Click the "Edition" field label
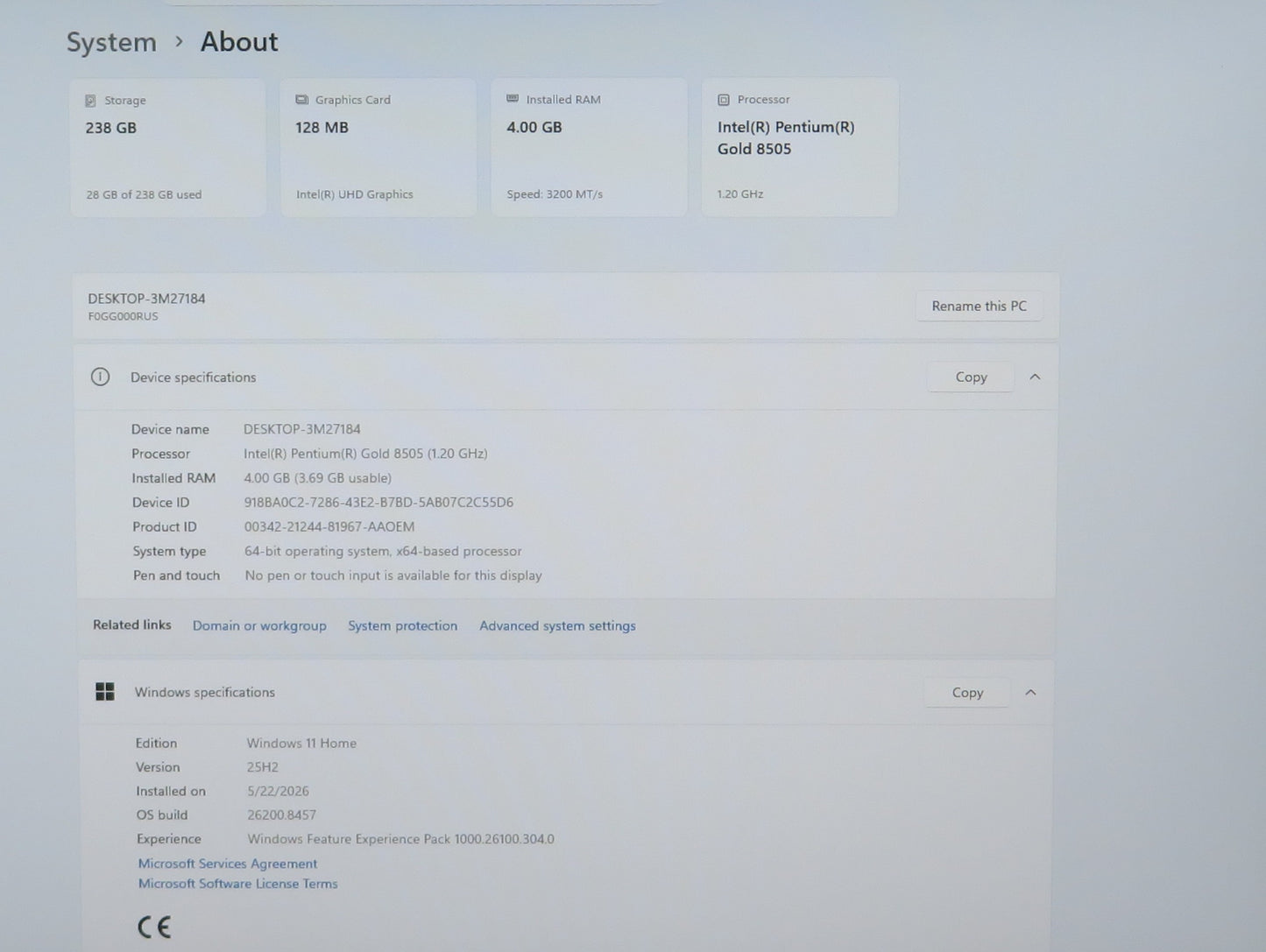Screen dimensions: 1266x952 pyautogui.click(x=156, y=743)
